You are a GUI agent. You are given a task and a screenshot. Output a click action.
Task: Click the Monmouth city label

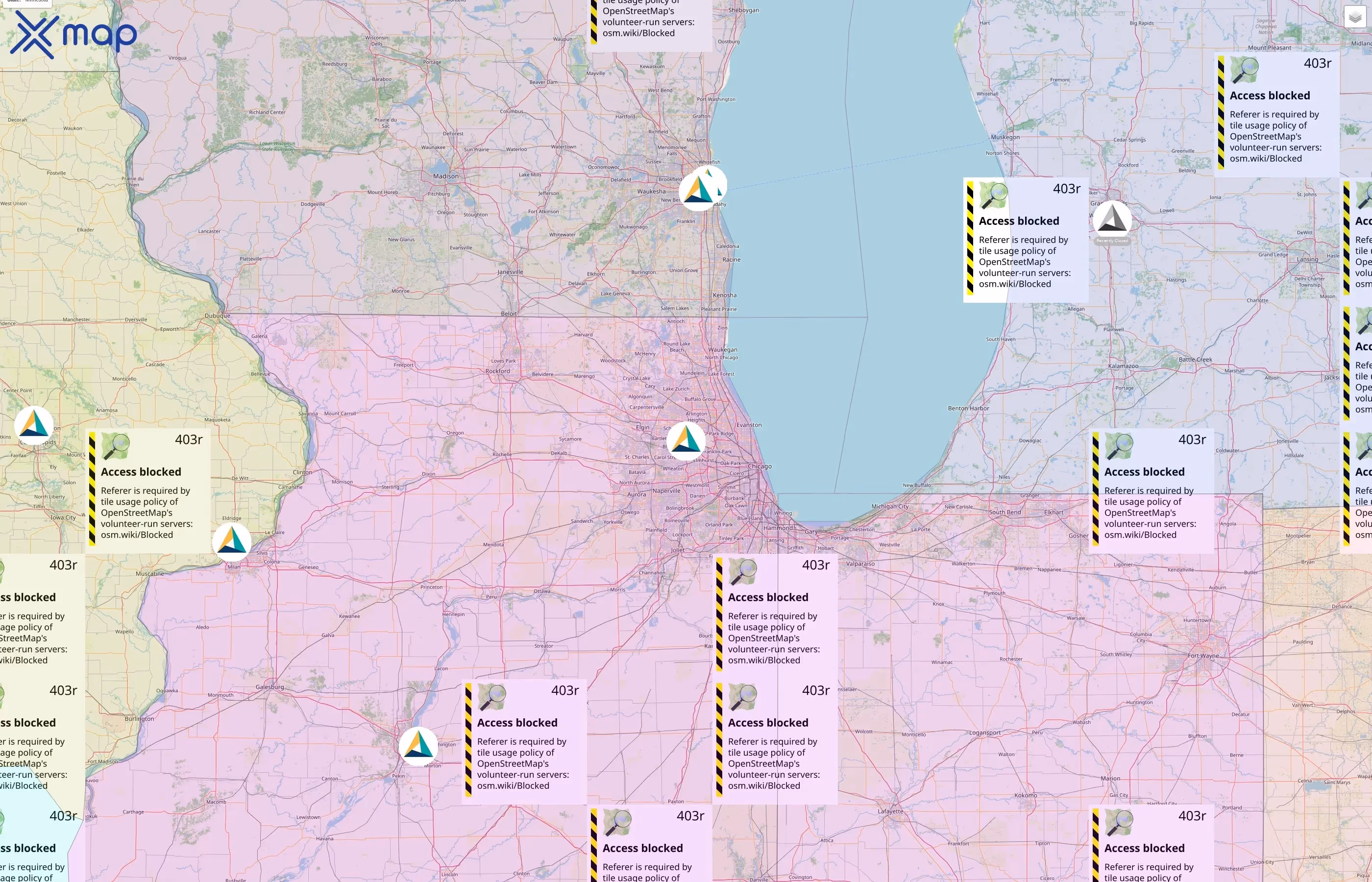tap(220, 695)
